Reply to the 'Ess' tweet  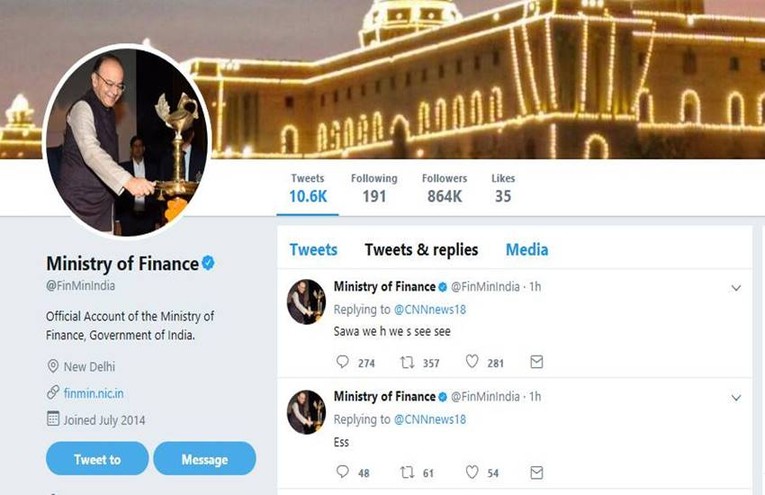click(342, 472)
